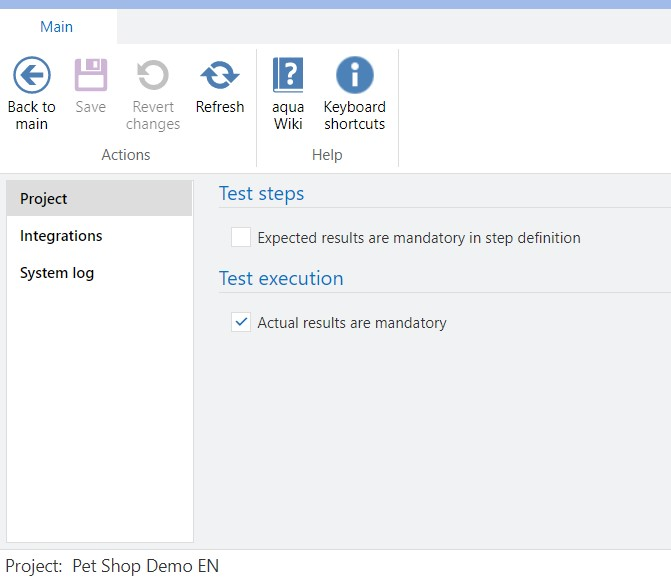Click the Test steps section heading
Viewport: 671px width, 578px height.
(x=261, y=194)
